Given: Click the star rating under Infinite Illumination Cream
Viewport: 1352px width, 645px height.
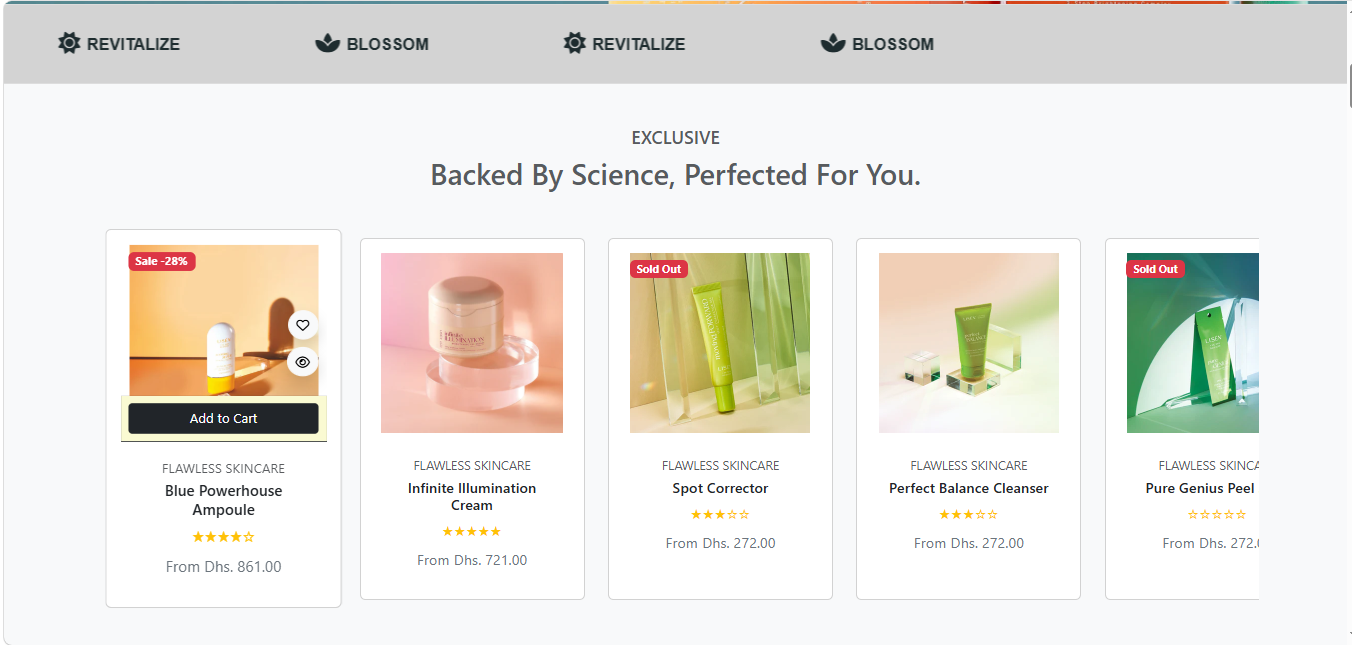Looking at the screenshot, I should pyautogui.click(x=472, y=532).
